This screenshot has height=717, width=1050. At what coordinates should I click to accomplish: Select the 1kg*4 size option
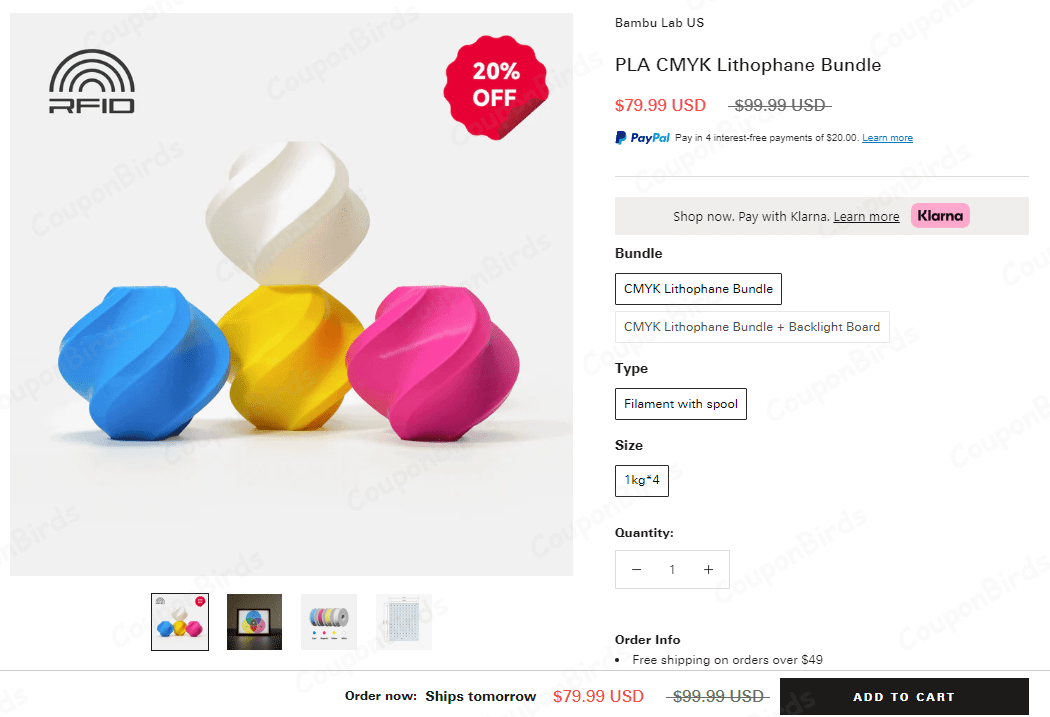coord(641,480)
